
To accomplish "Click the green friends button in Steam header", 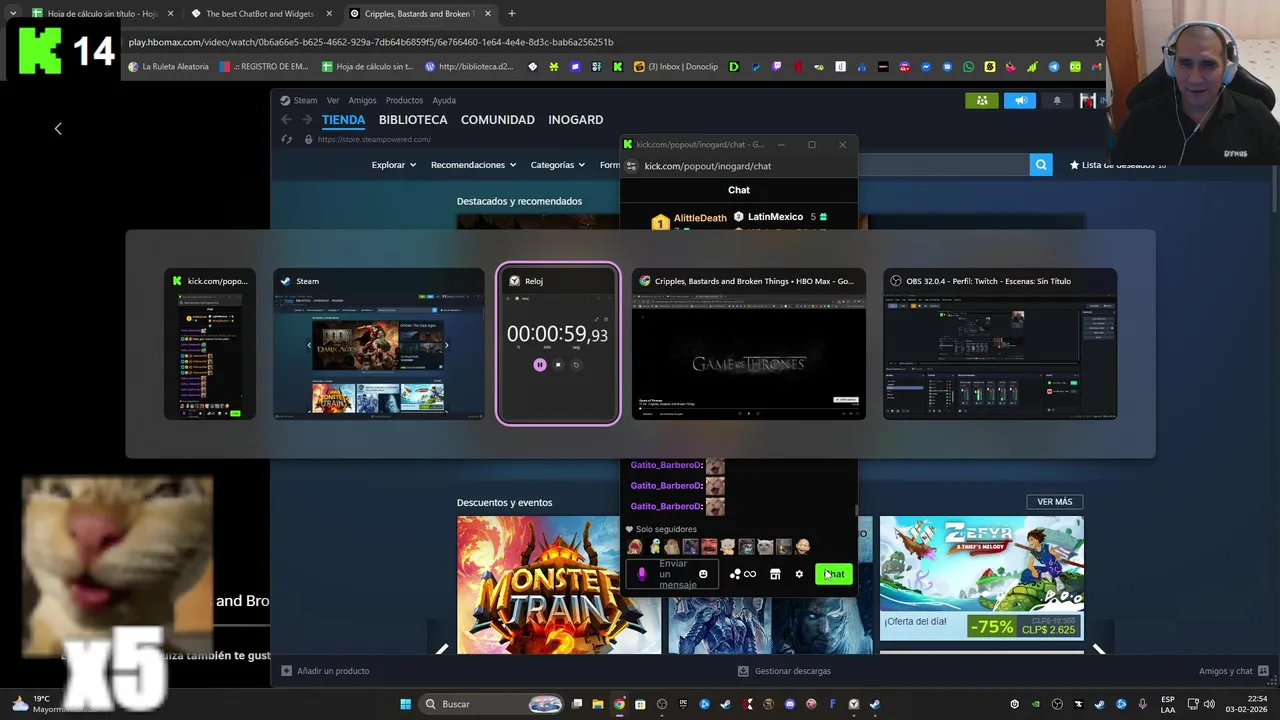I will point(982,100).
